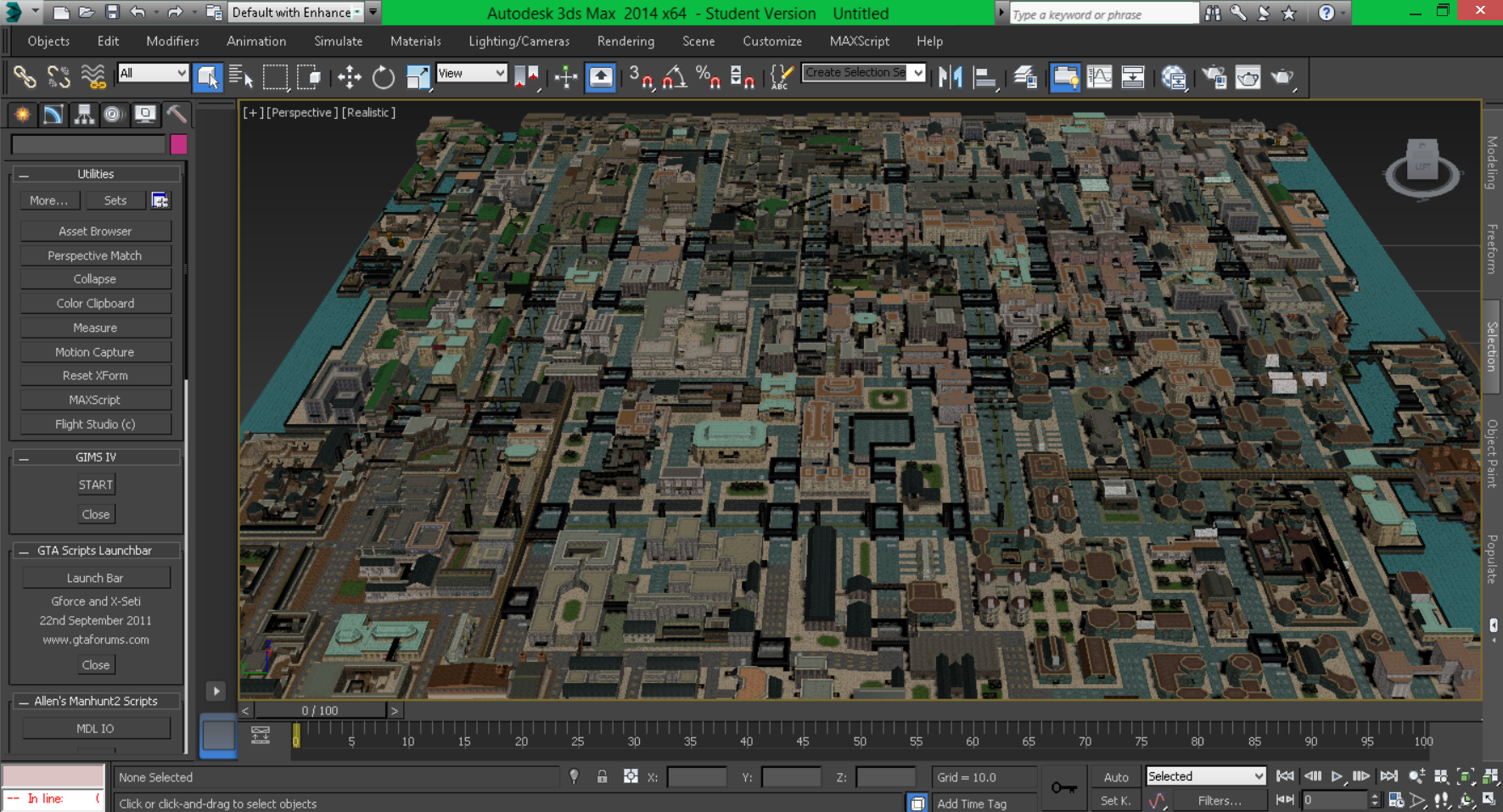Click the current frame spinner arrows
This screenshot has width=1503, height=812.
tap(1375, 799)
